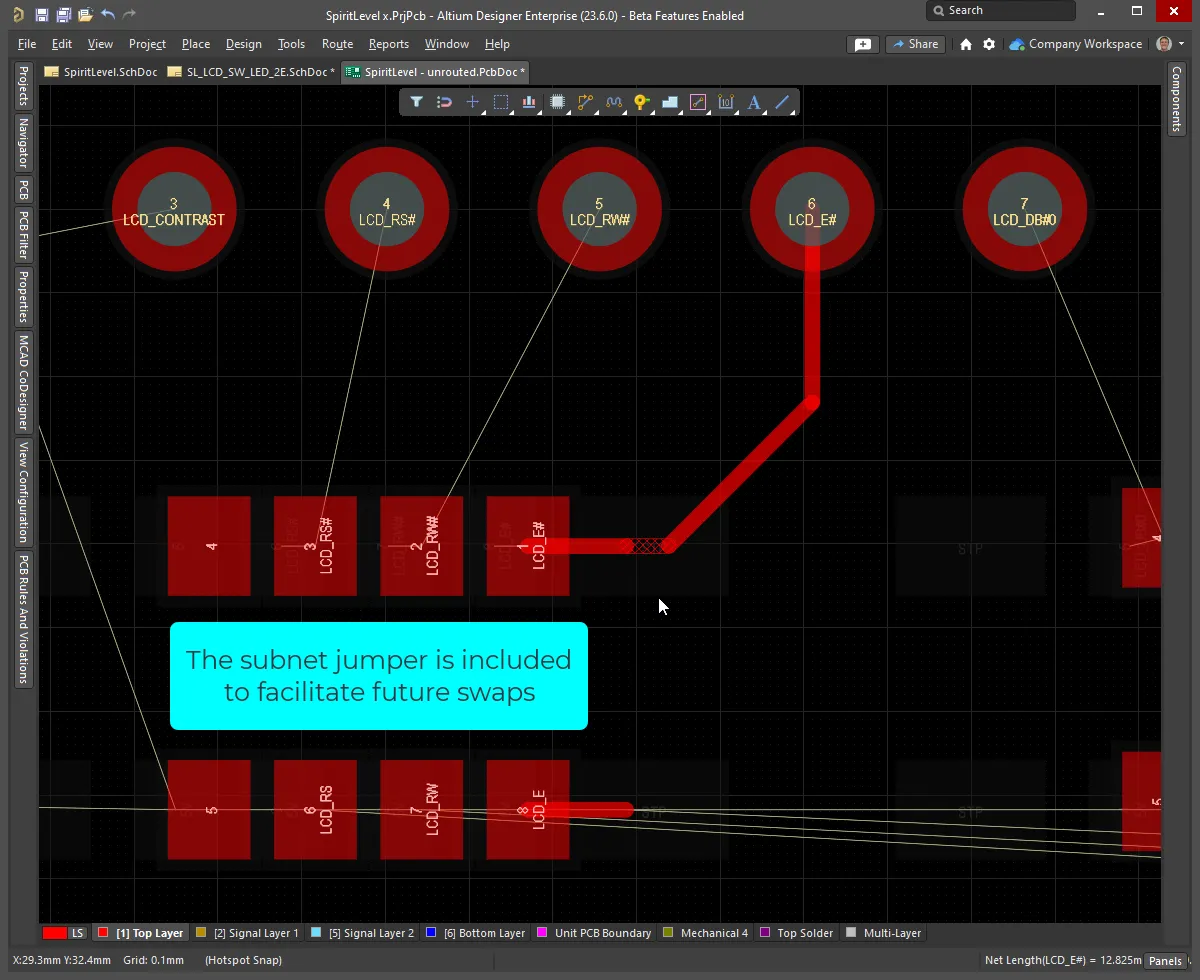Choose the place text string tool
Screen dimensions: 1200x980
click(x=754, y=102)
